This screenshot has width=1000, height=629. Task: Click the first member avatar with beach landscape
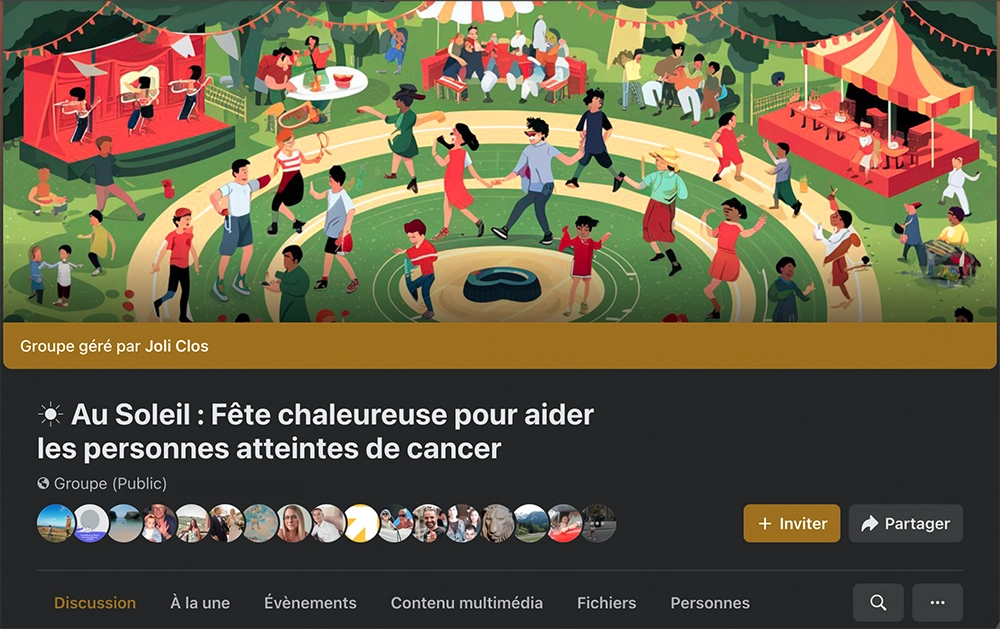[55, 523]
